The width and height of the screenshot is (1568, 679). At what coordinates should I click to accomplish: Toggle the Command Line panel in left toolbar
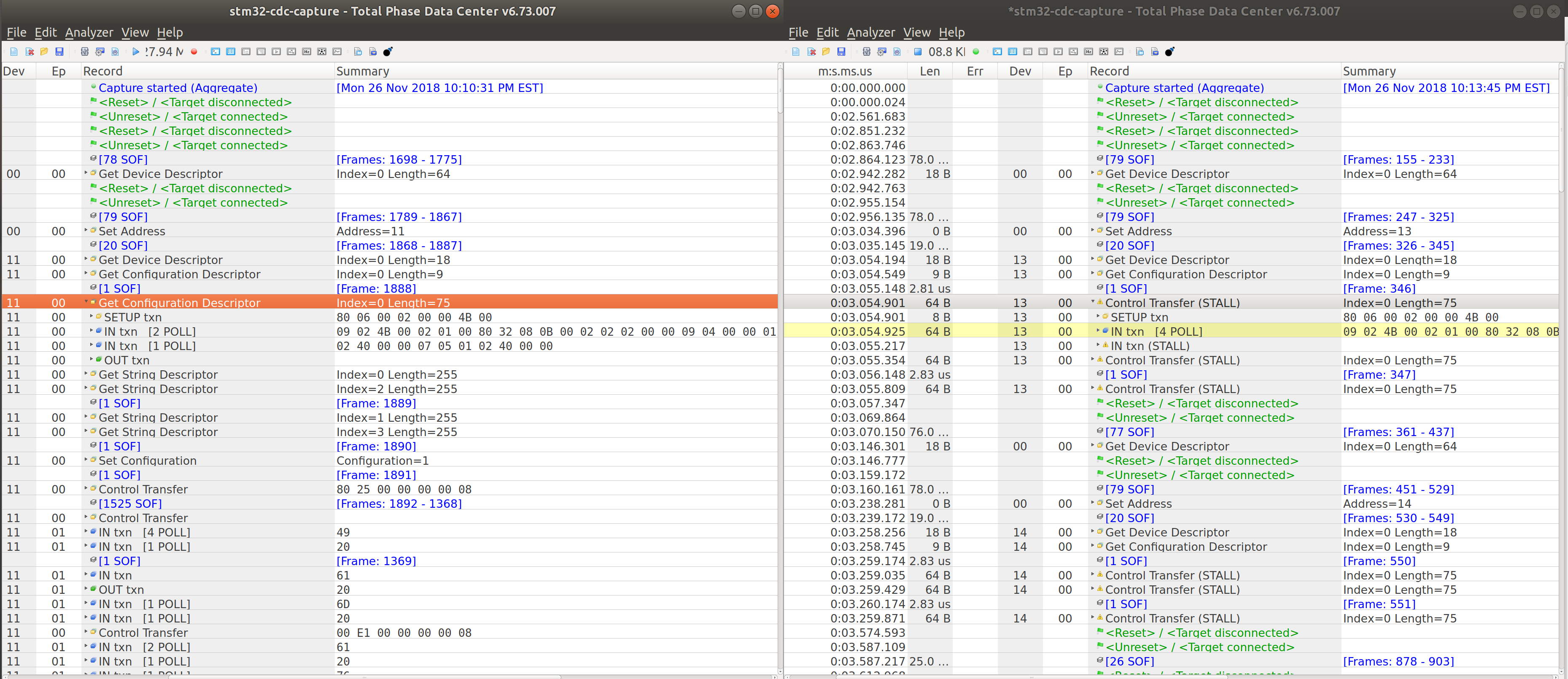pyautogui.click(x=216, y=52)
